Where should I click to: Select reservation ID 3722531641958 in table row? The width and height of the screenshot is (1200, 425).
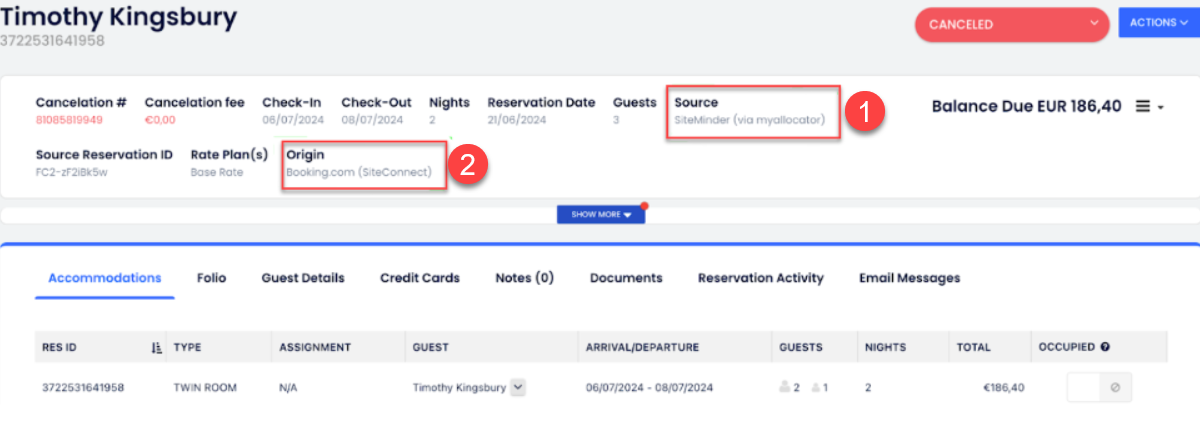point(83,388)
